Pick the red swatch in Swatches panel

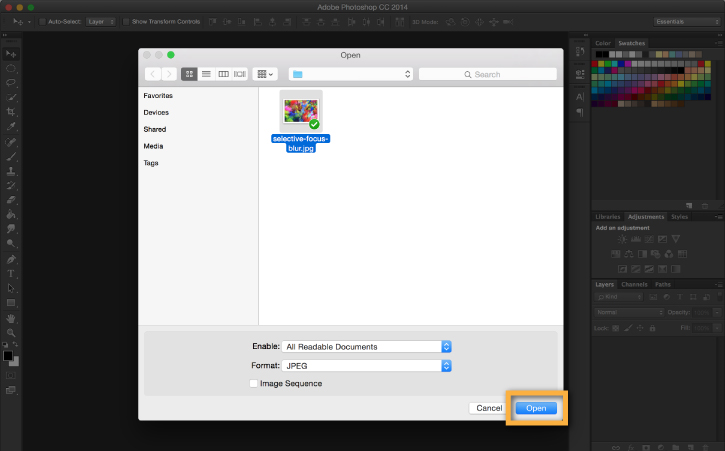595,64
